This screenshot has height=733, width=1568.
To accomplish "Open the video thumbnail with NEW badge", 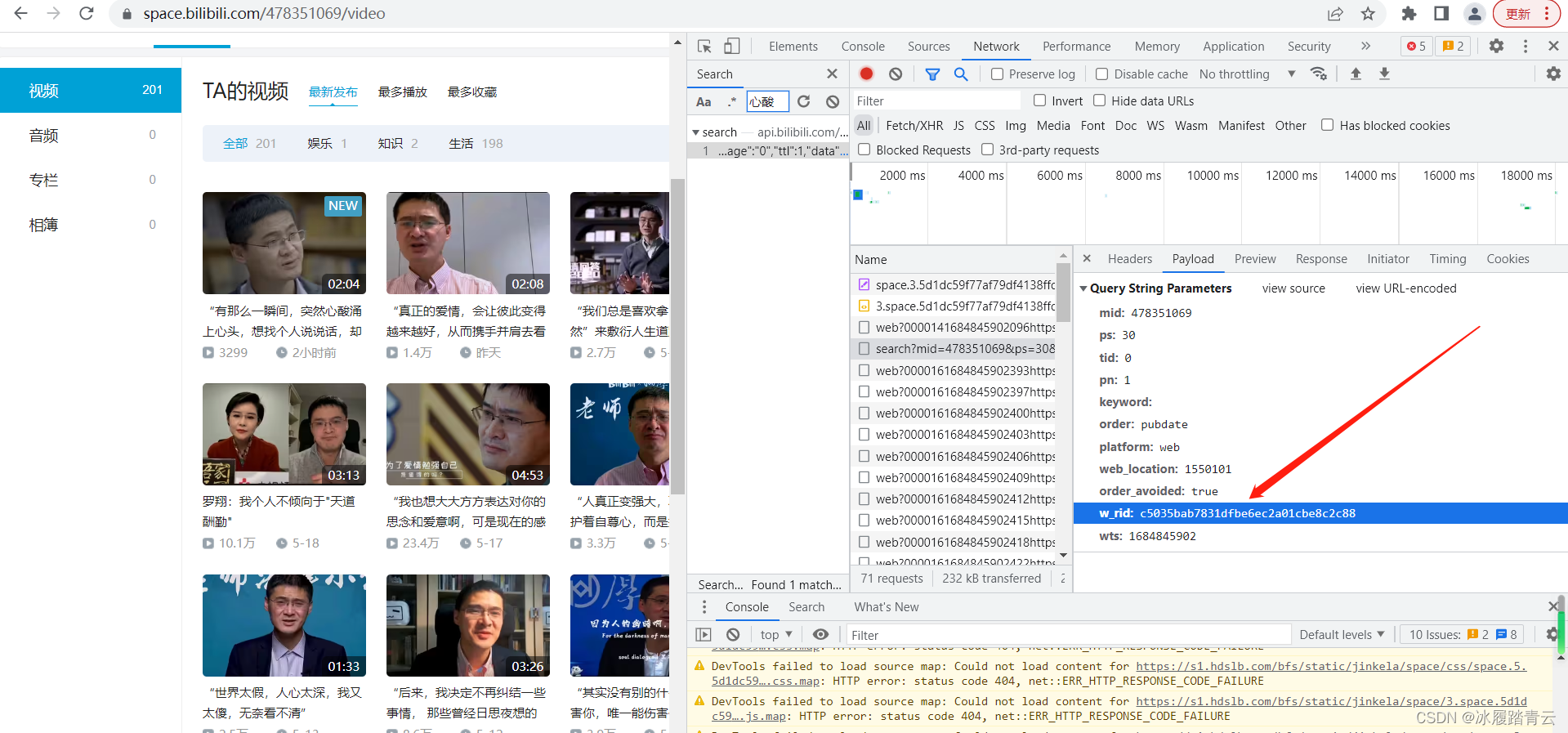I will pyautogui.click(x=284, y=243).
